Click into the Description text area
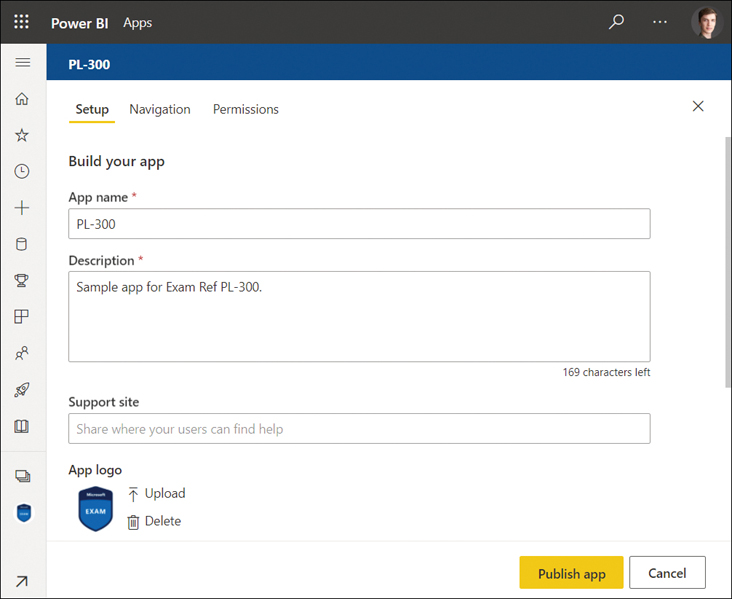732x599 pixels. coord(359,317)
